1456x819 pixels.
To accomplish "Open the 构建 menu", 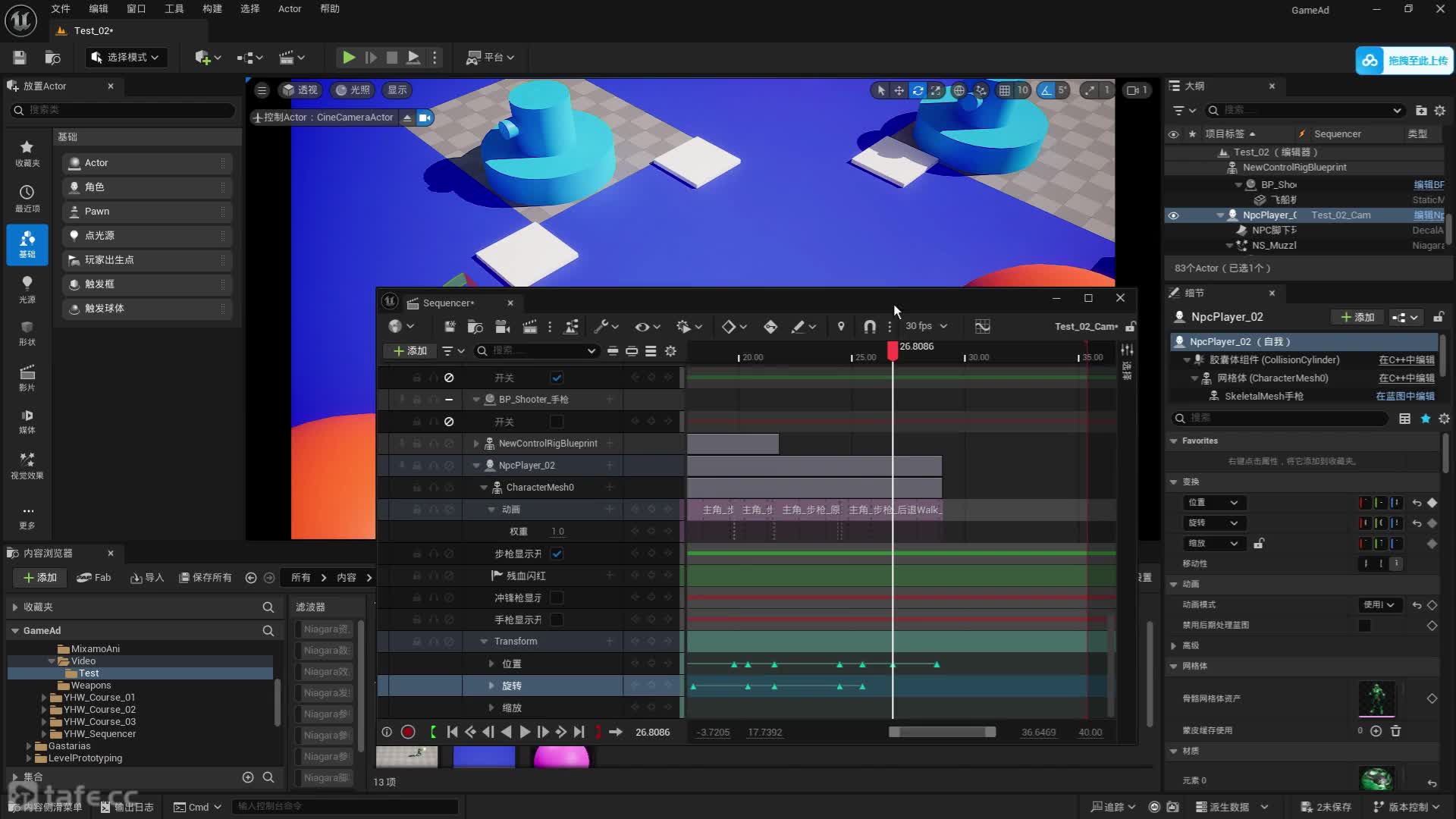I will pyautogui.click(x=212, y=9).
